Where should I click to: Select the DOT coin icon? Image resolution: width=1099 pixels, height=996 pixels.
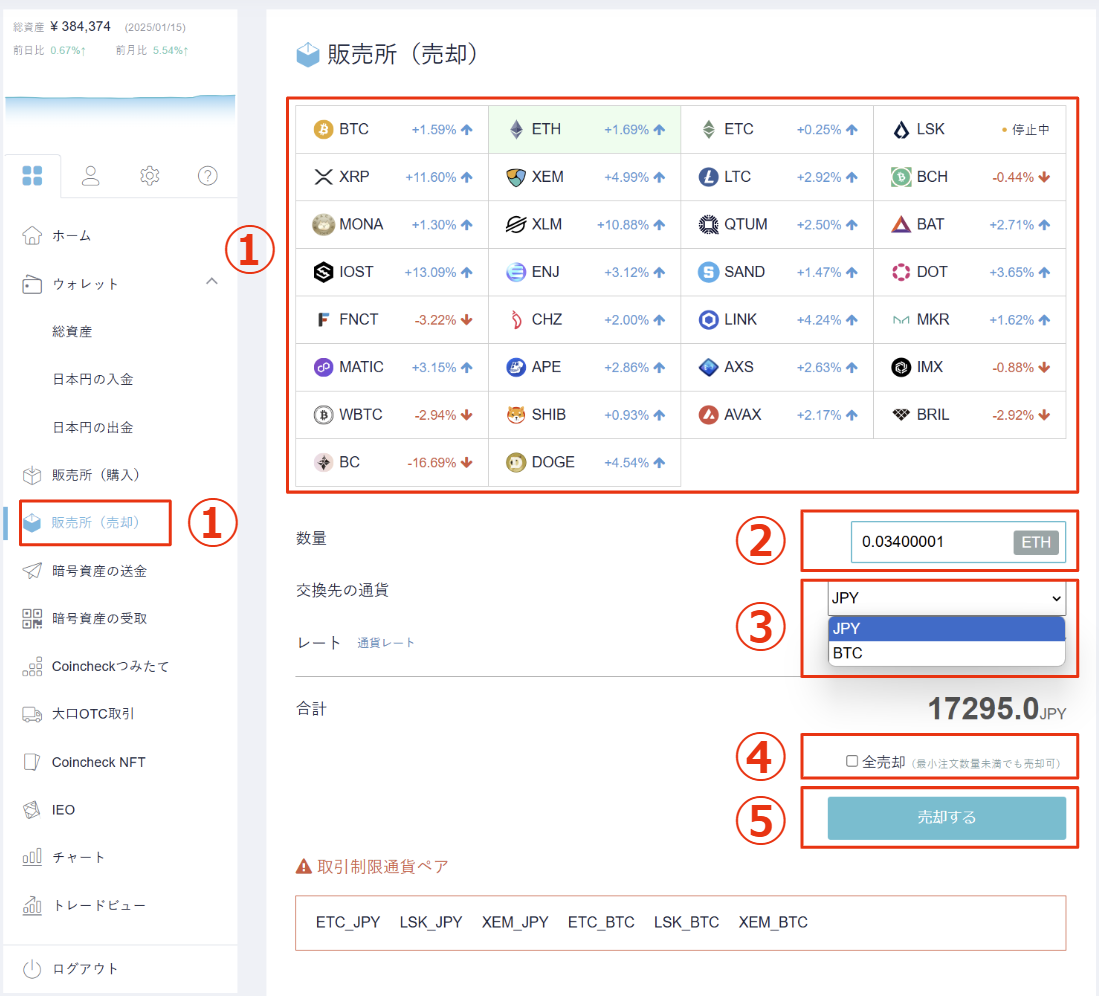tap(901, 272)
